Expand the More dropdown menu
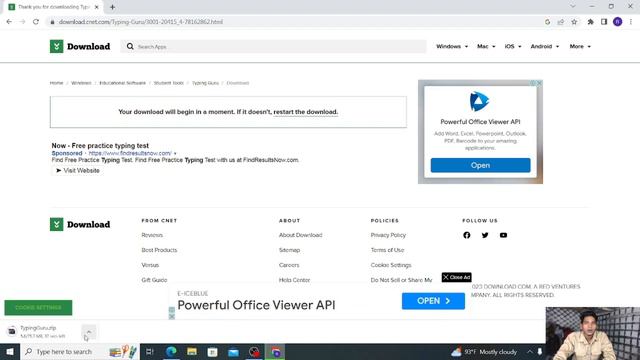 tap(580, 47)
